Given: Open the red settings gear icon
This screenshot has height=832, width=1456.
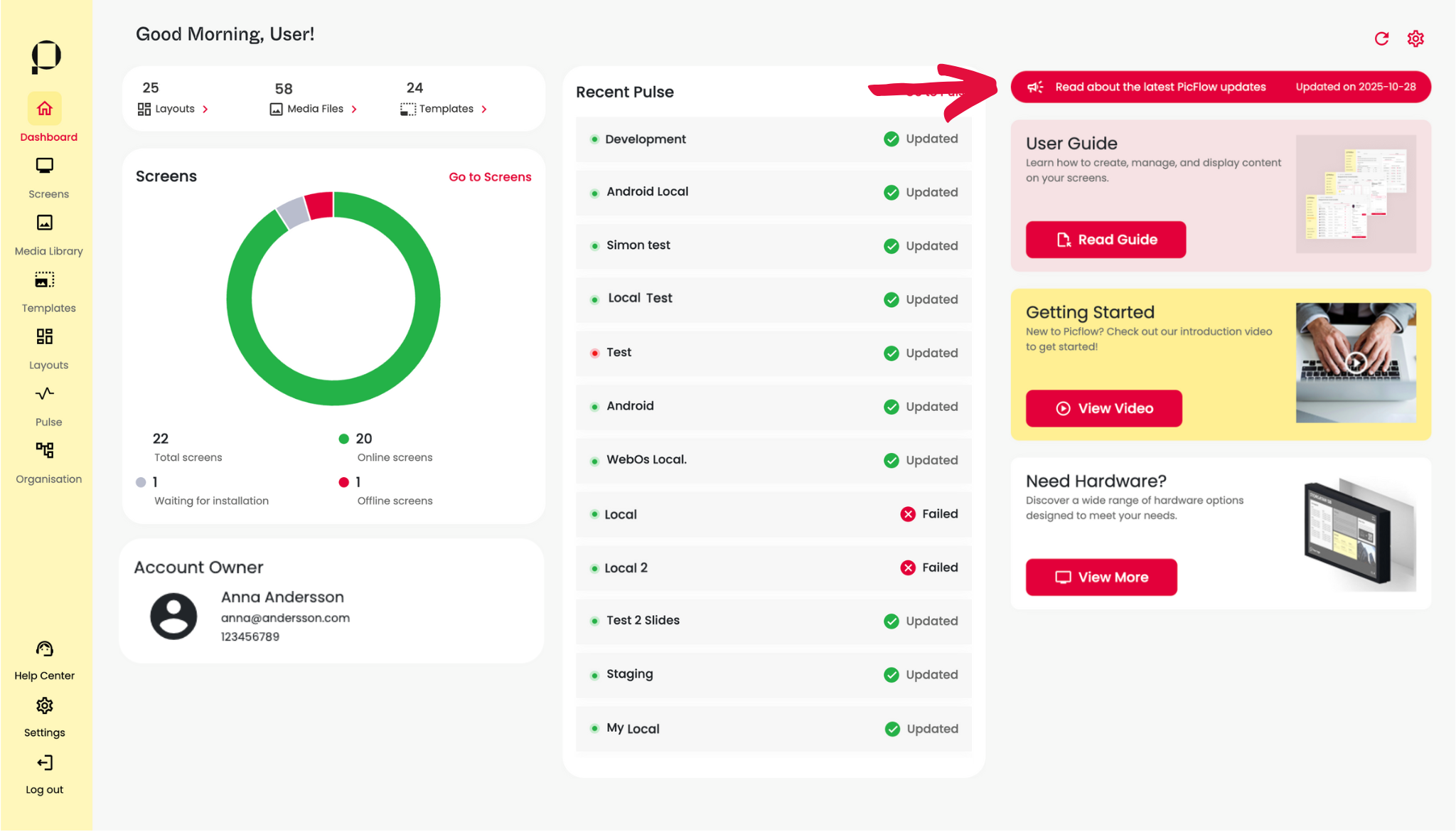Looking at the screenshot, I should [x=1415, y=38].
